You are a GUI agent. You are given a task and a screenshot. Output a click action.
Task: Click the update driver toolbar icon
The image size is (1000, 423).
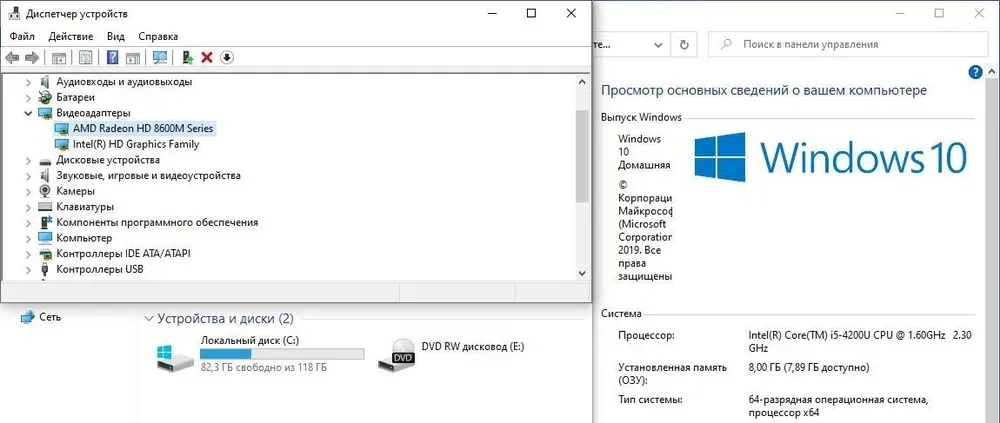click(187, 58)
